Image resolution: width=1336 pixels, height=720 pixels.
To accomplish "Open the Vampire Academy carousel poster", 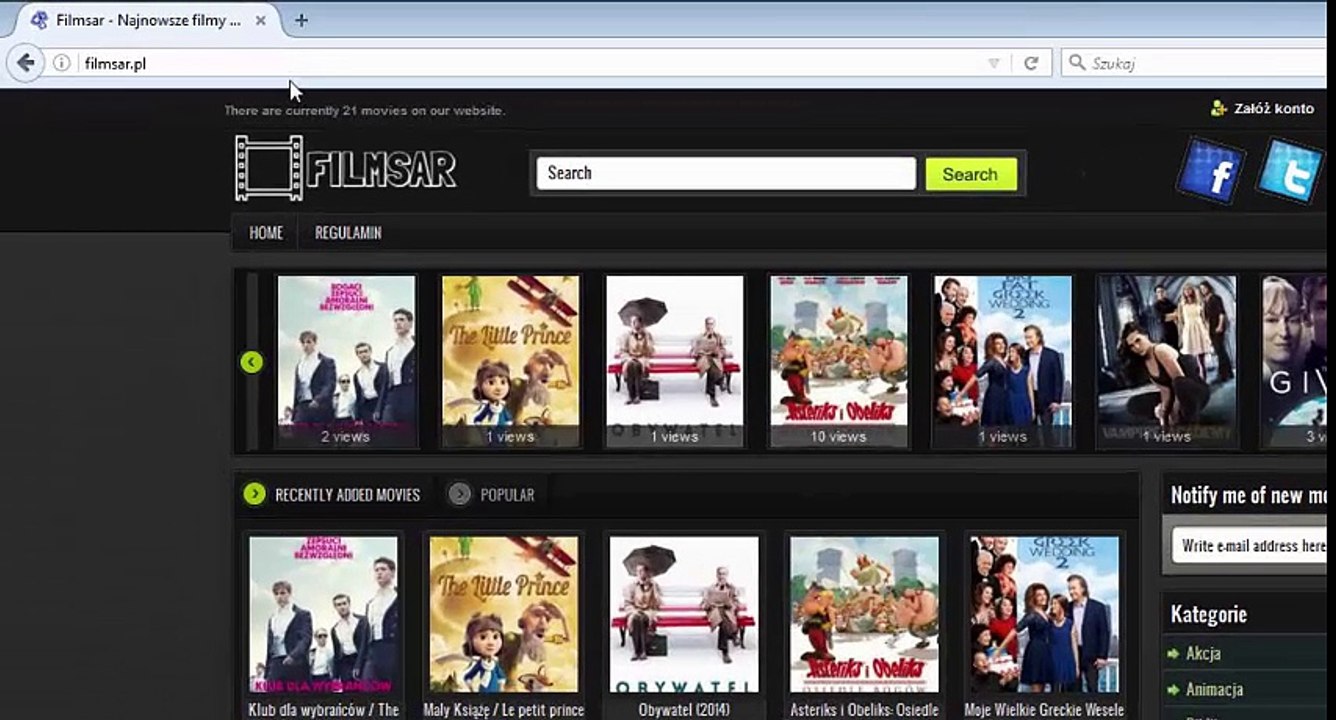I will [1167, 361].
